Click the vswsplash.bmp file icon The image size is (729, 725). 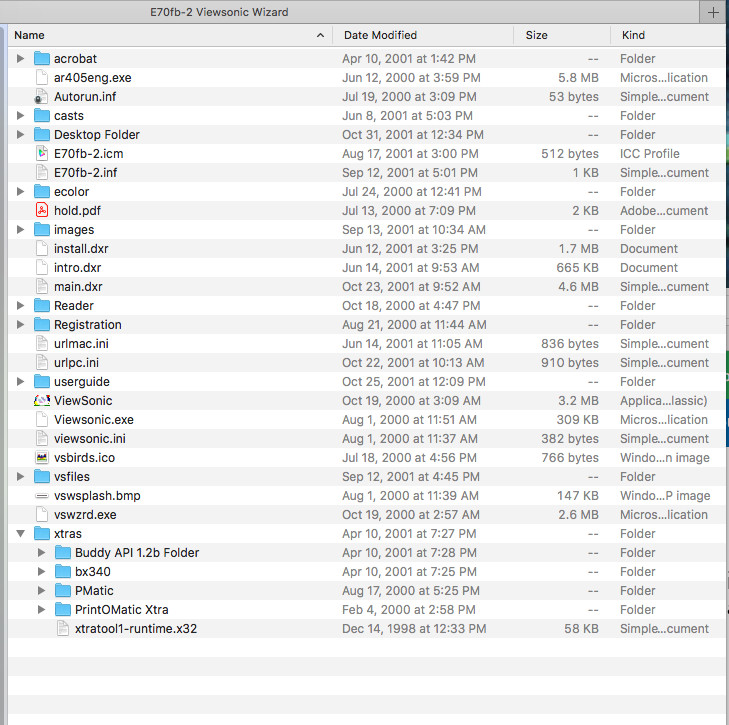42,496
